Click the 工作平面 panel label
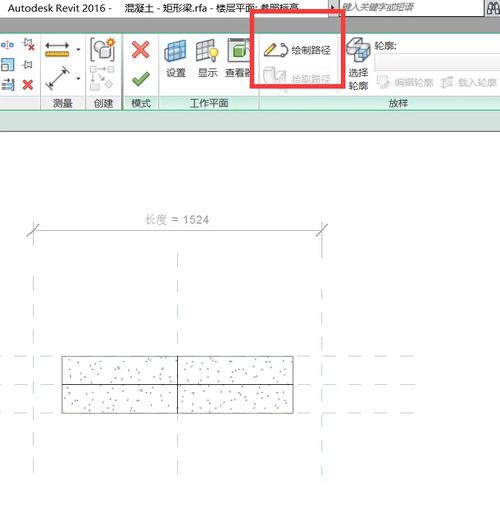 pyautogui.click(x=209, y=103)
